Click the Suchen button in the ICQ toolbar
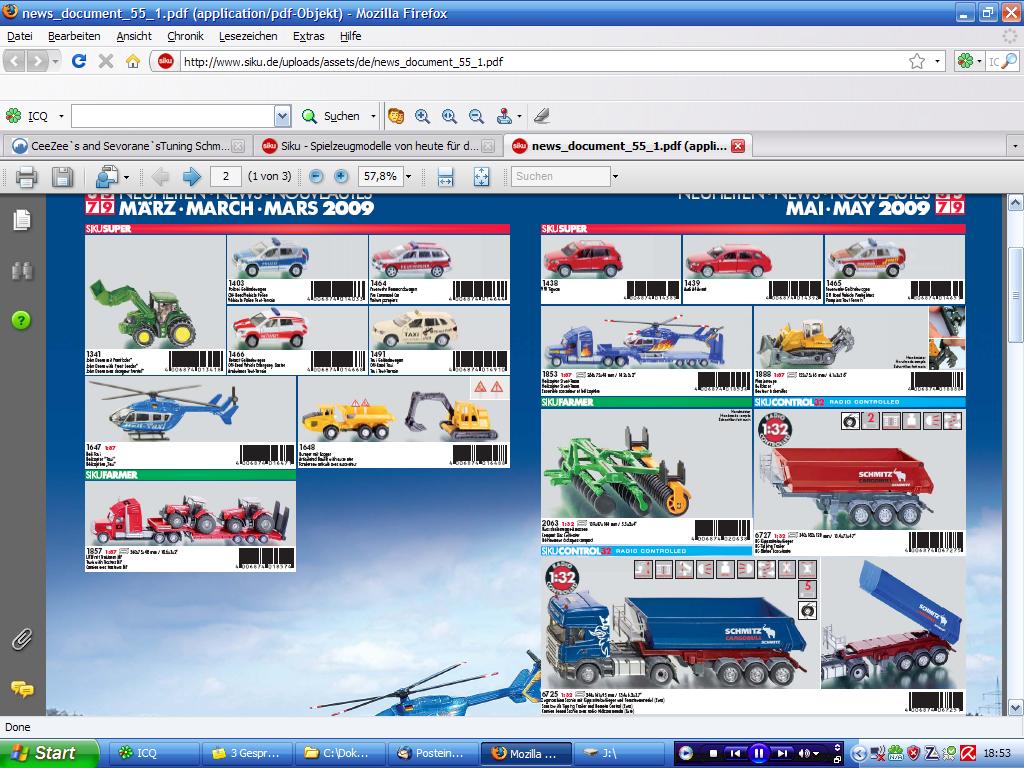Screen dimensions: 1024x768 click(x=332, y=116)
